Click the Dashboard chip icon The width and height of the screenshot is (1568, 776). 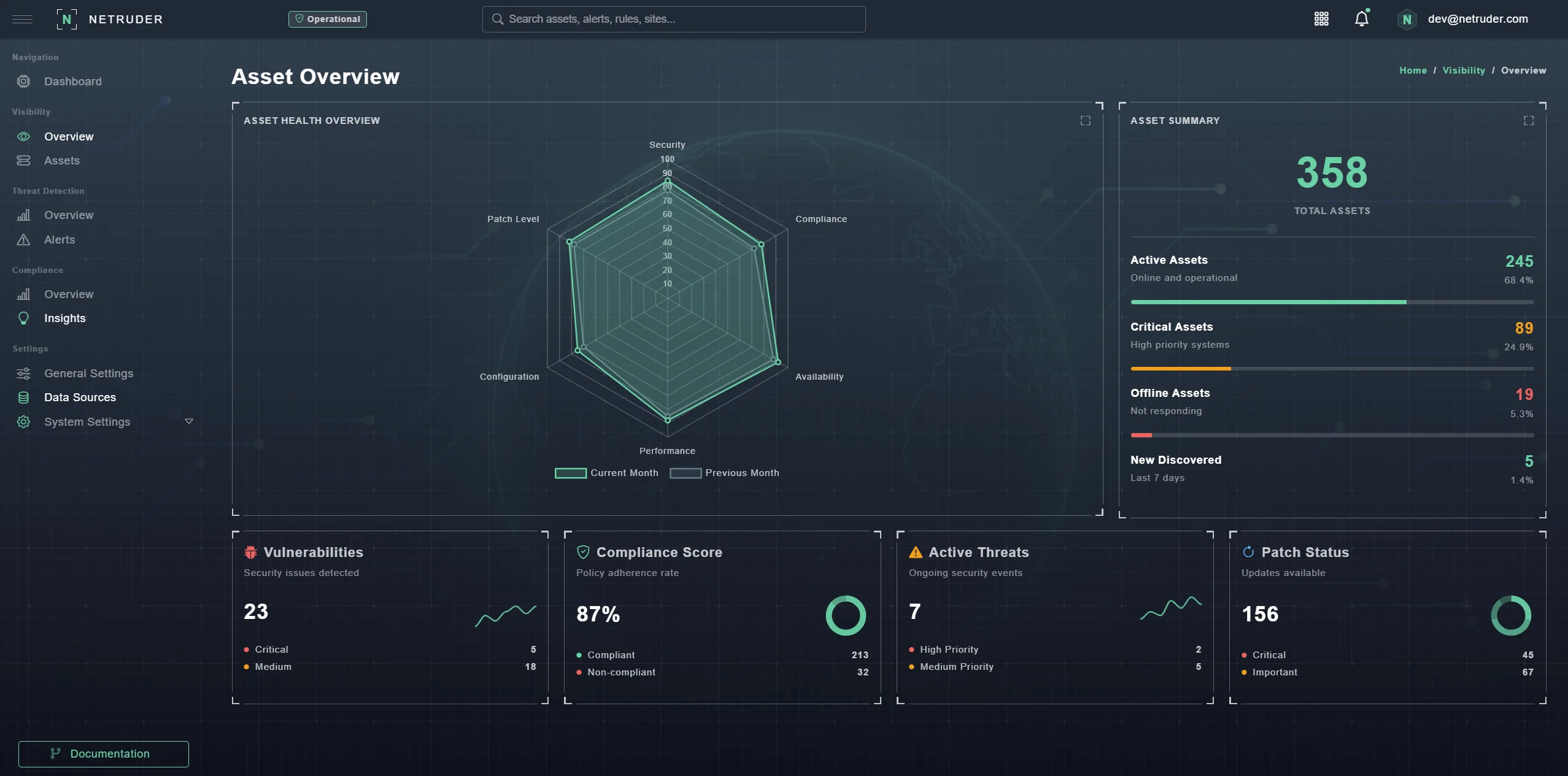pyautogui.click(x=23, y=82)
